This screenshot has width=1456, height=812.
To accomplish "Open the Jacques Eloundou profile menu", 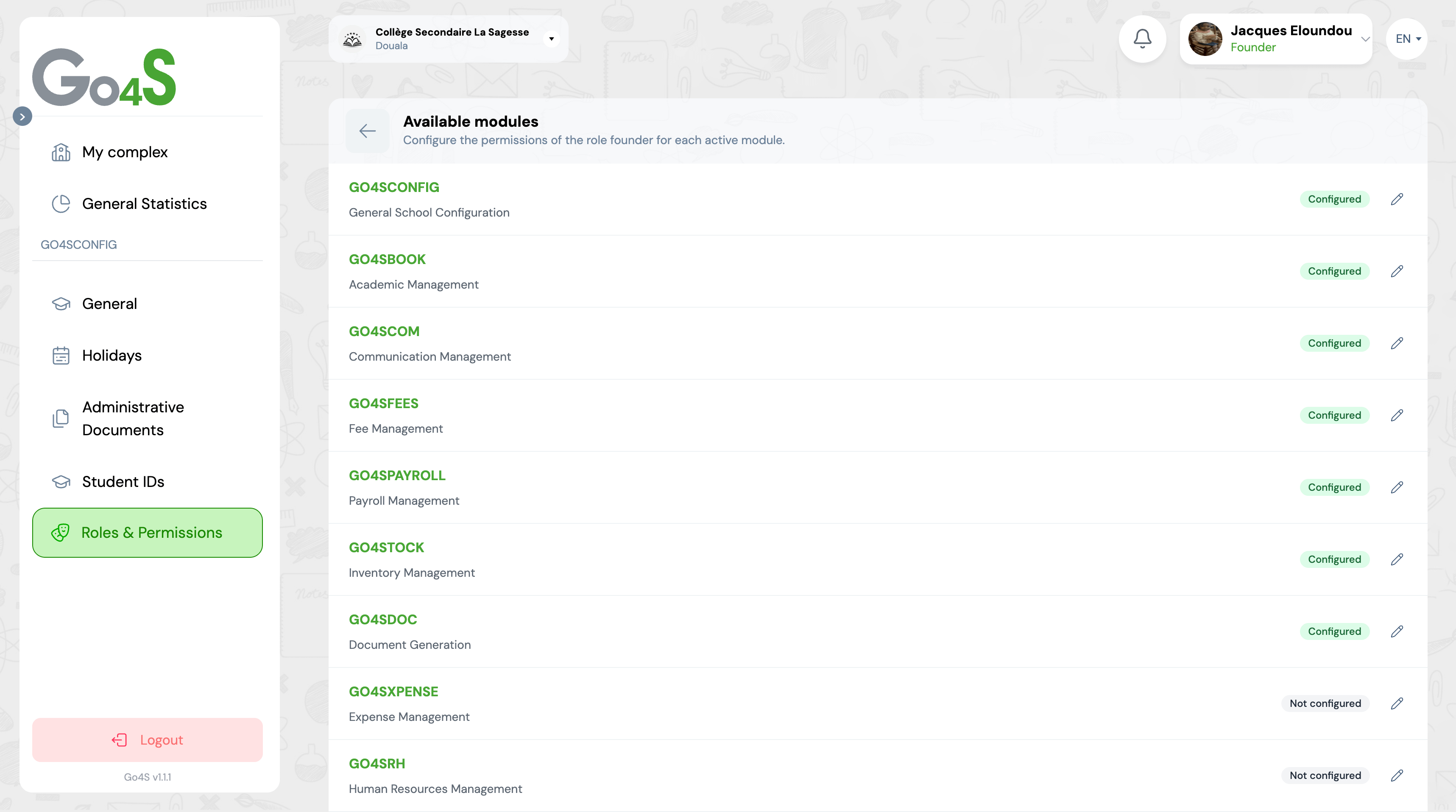I will 1276,39.
